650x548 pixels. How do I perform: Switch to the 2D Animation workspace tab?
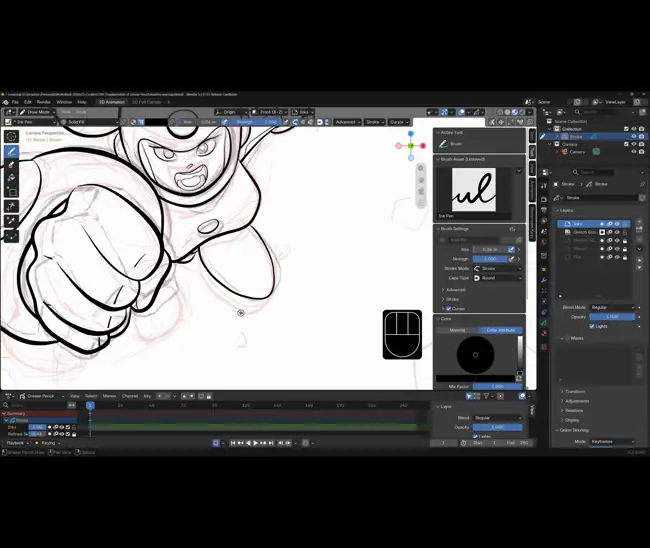112,102
